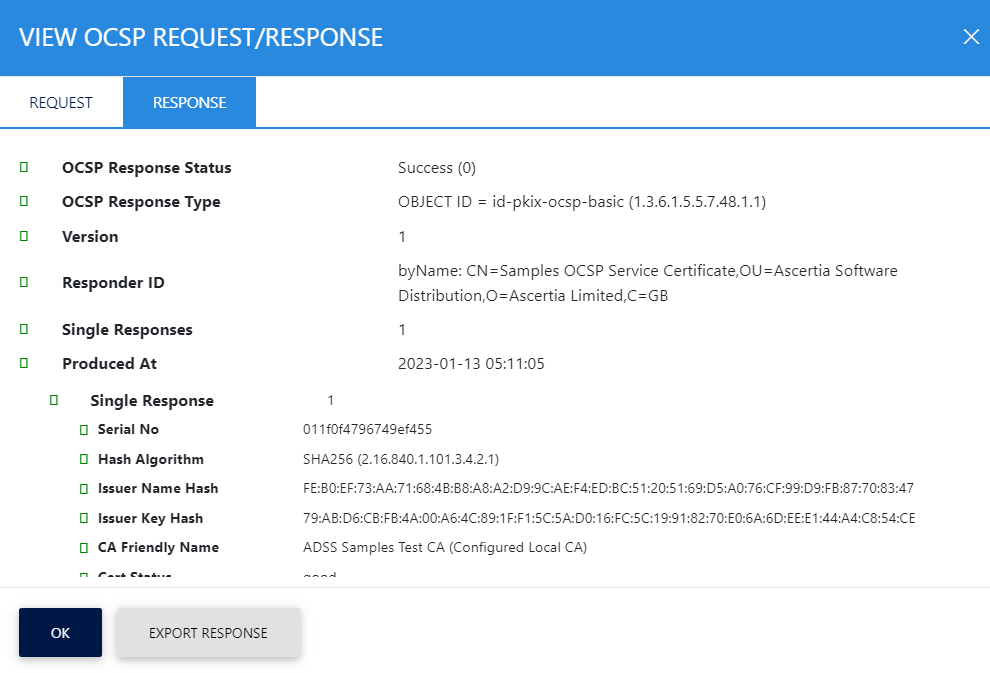Click the icon beside OCSP Response Status

24,167
